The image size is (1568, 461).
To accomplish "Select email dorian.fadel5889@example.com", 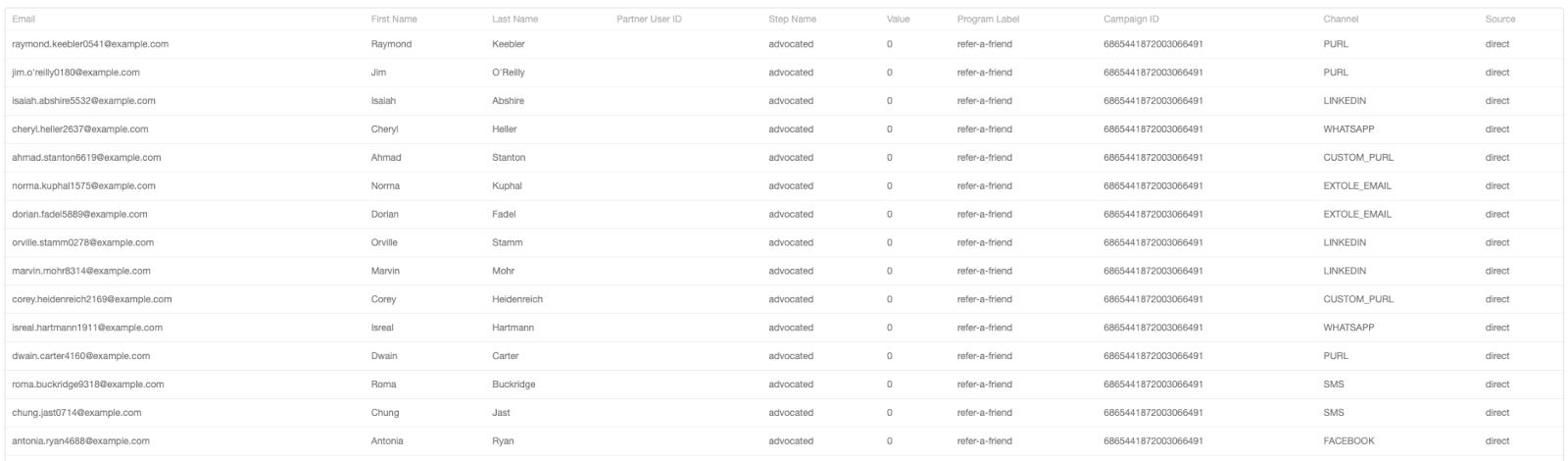I will click(79, 215).
